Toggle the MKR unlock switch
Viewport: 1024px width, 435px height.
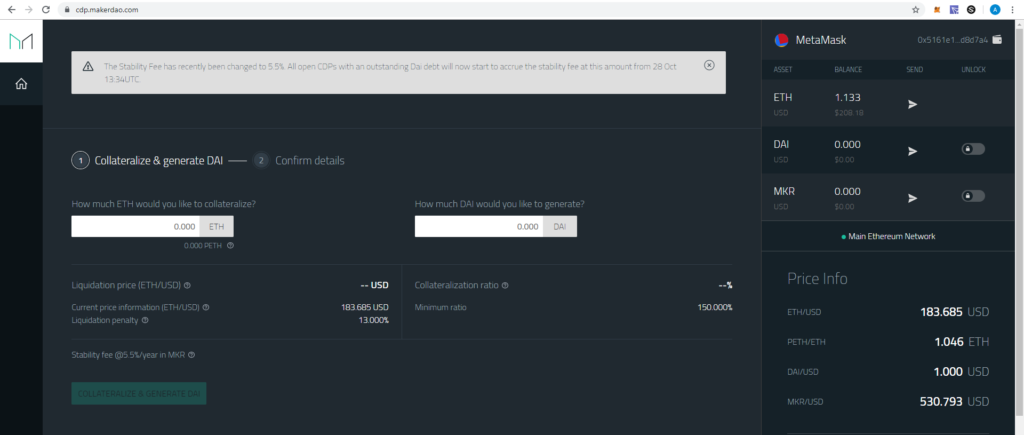(x=972, y=196)
